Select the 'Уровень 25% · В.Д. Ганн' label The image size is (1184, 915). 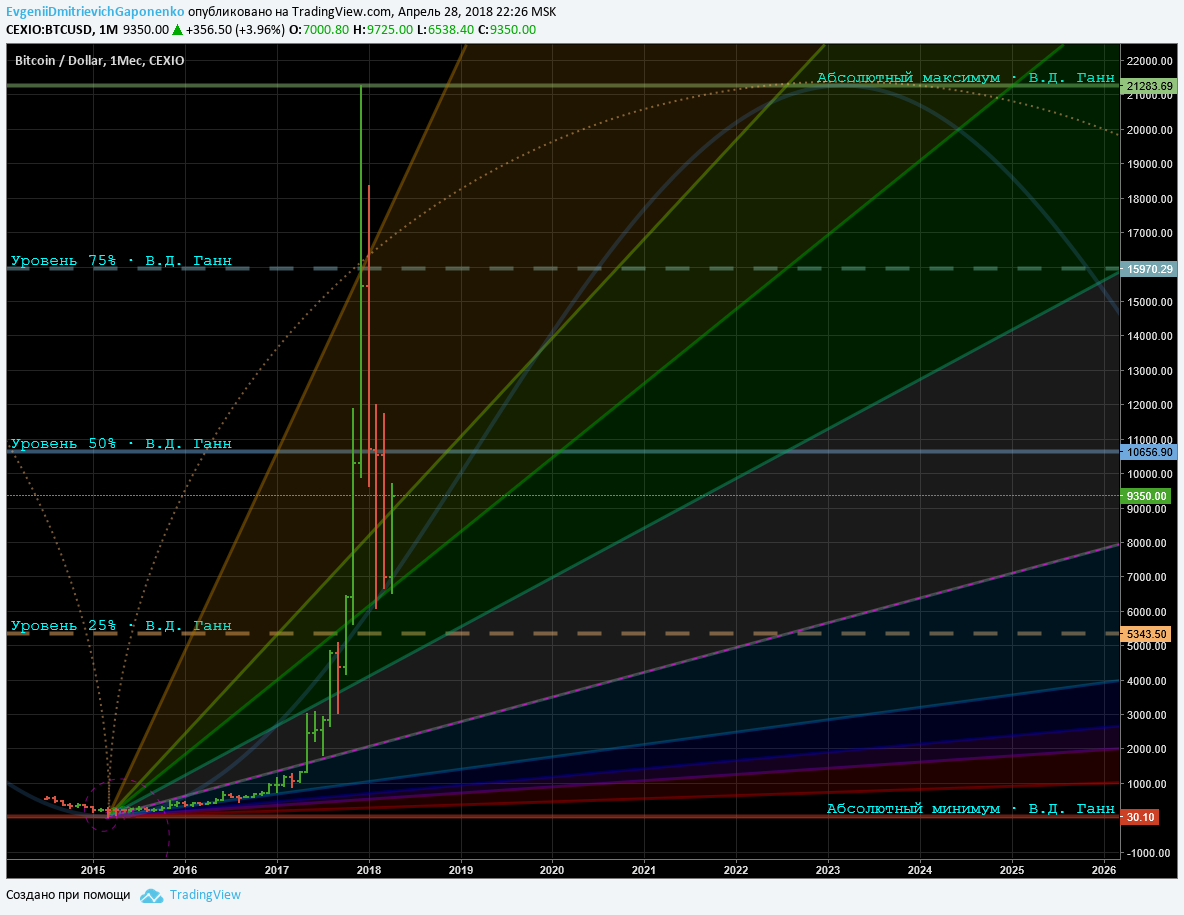(x=122, y=625)
